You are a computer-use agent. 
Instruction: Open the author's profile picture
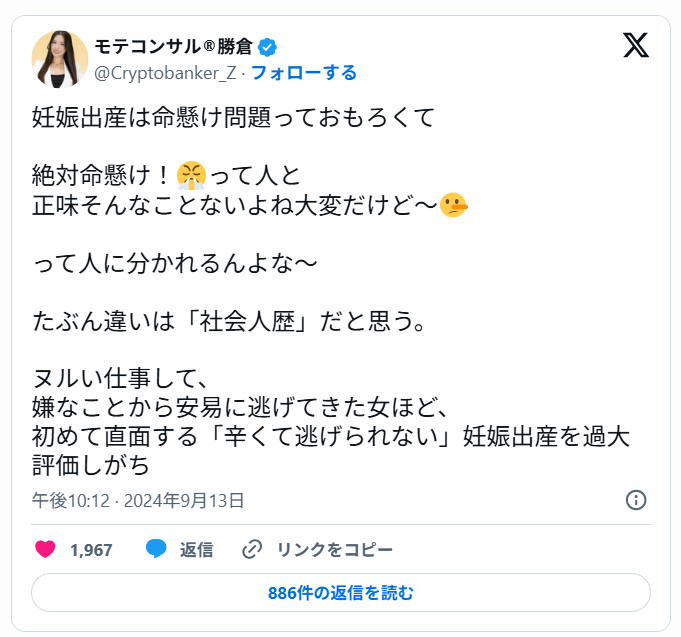click(x=60, y=59)
